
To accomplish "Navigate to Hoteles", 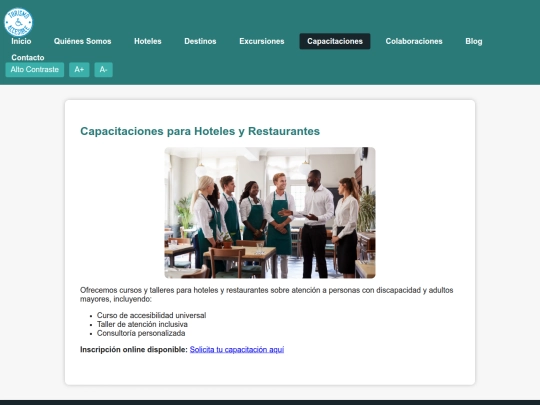I will (148, 41).
